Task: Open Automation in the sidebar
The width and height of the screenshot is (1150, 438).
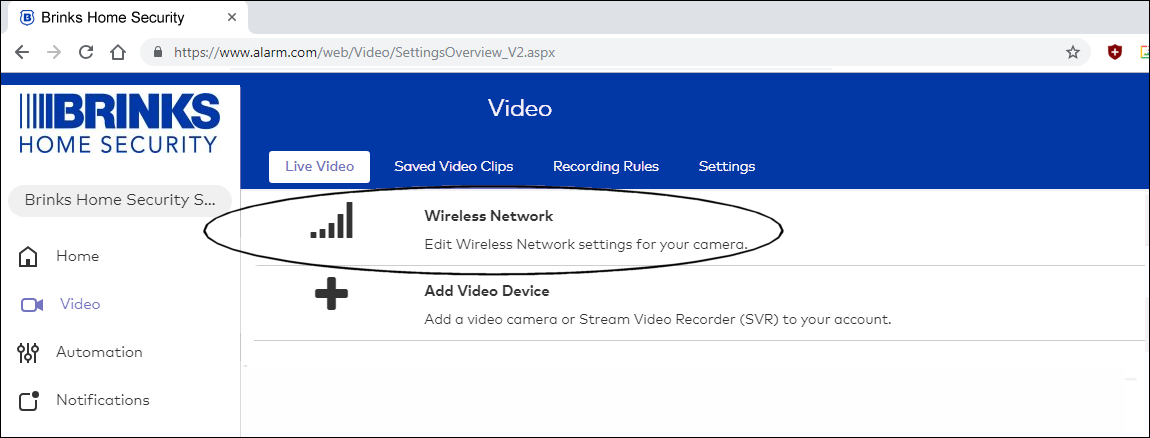Action: (99, 352)
